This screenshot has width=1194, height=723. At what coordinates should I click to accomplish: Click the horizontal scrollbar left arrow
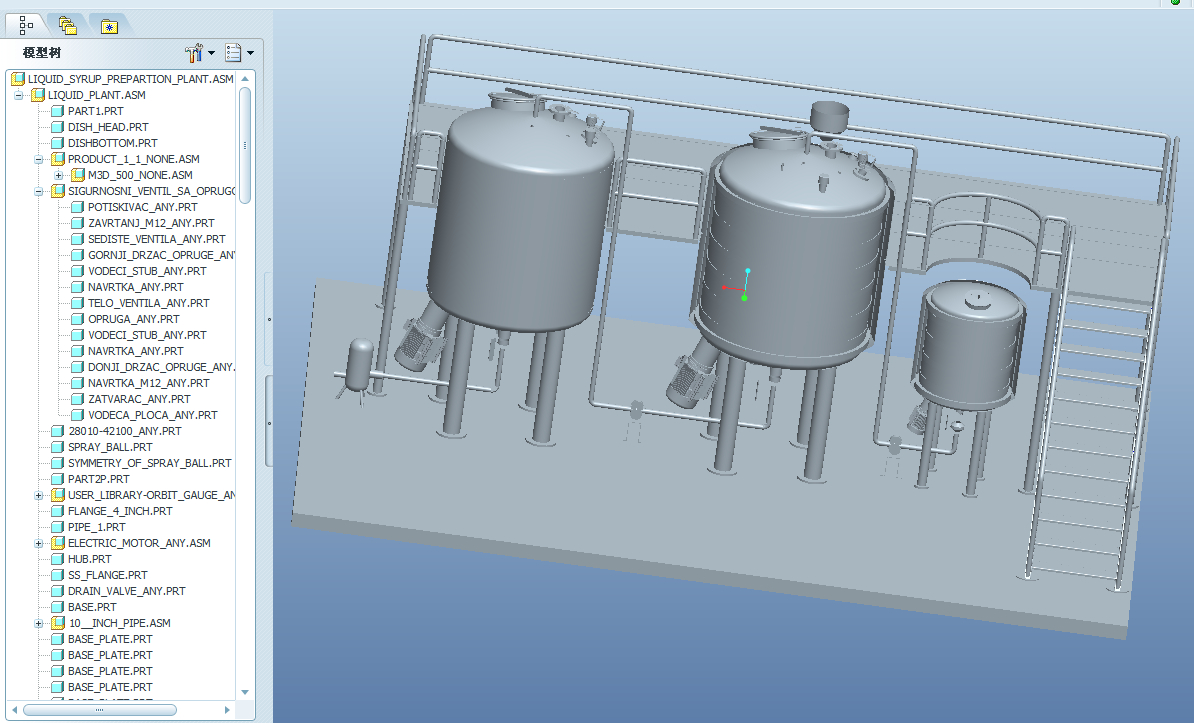[14, 710]
